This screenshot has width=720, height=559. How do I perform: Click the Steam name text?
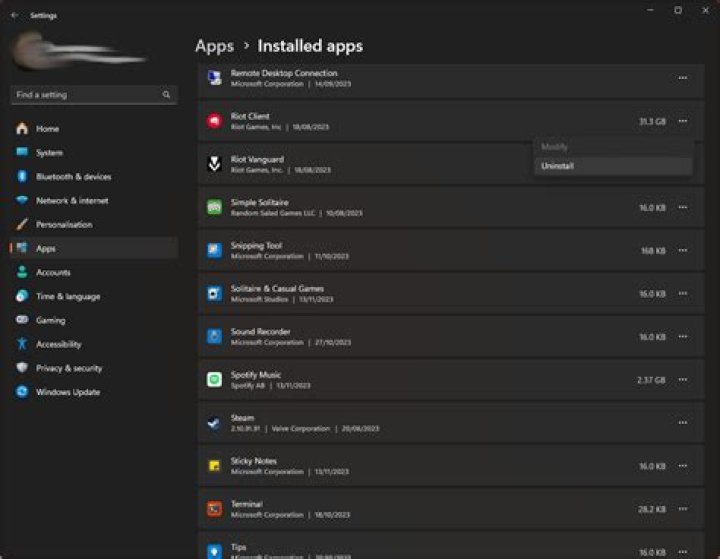(x=242, y=418)
